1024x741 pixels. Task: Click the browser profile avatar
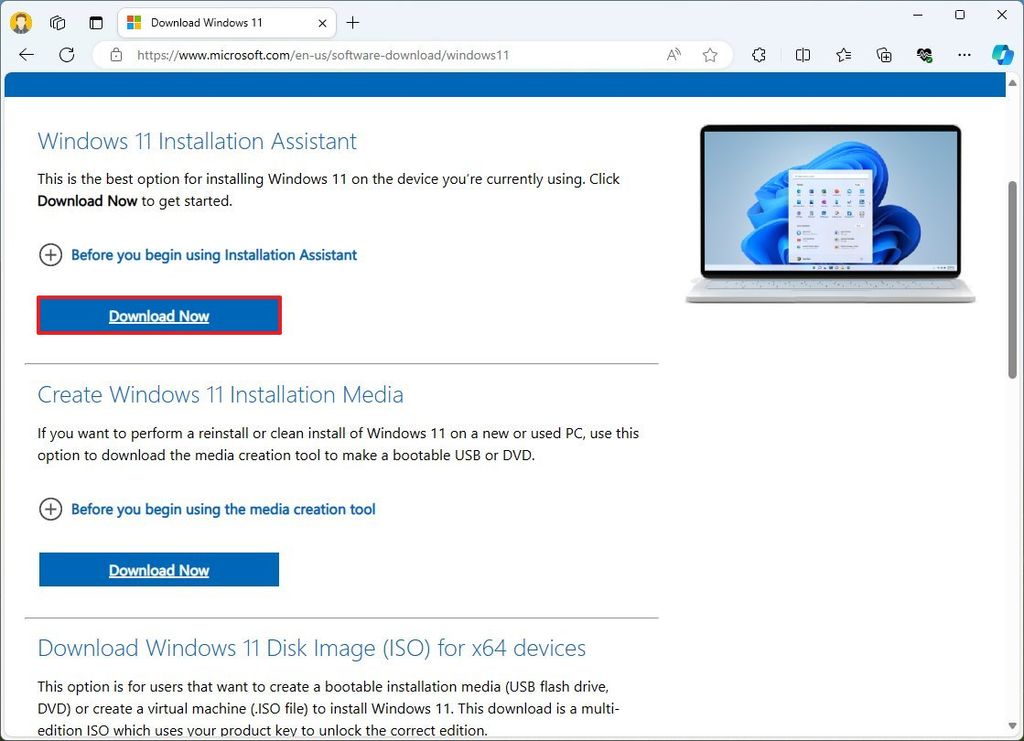tap(20, 22)
